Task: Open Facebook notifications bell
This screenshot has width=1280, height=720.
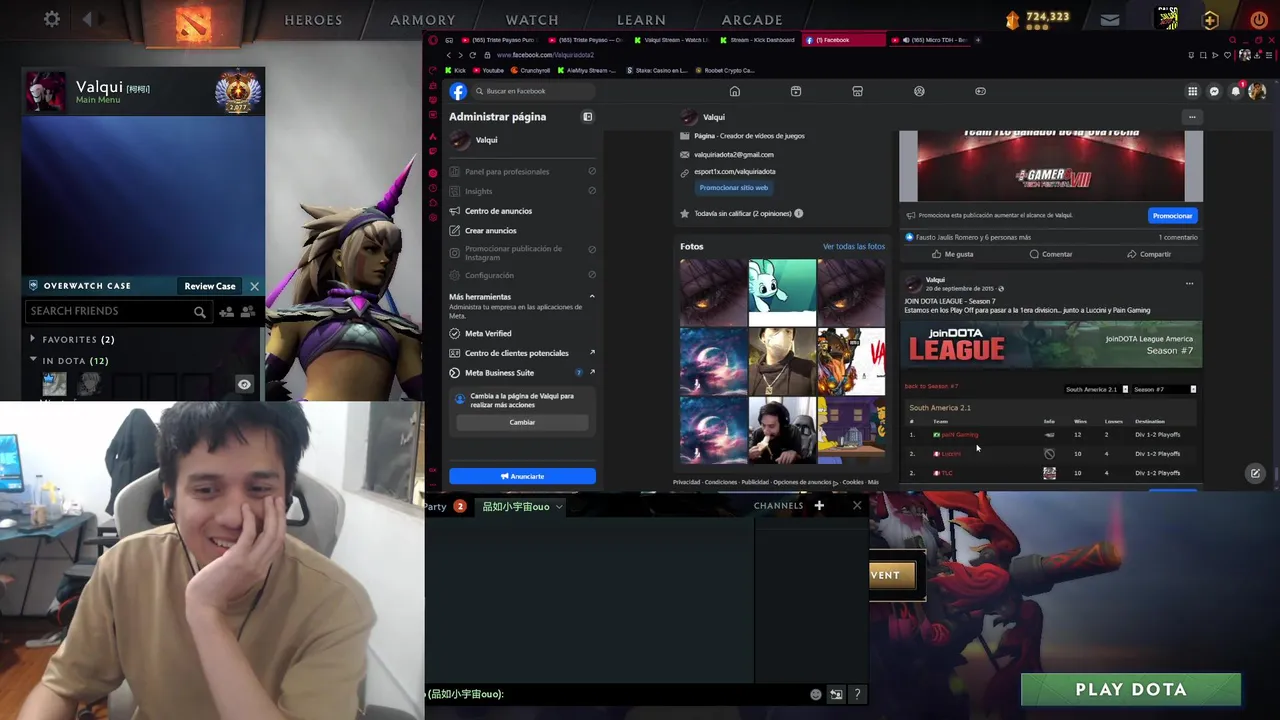Action: (1236, 91)
